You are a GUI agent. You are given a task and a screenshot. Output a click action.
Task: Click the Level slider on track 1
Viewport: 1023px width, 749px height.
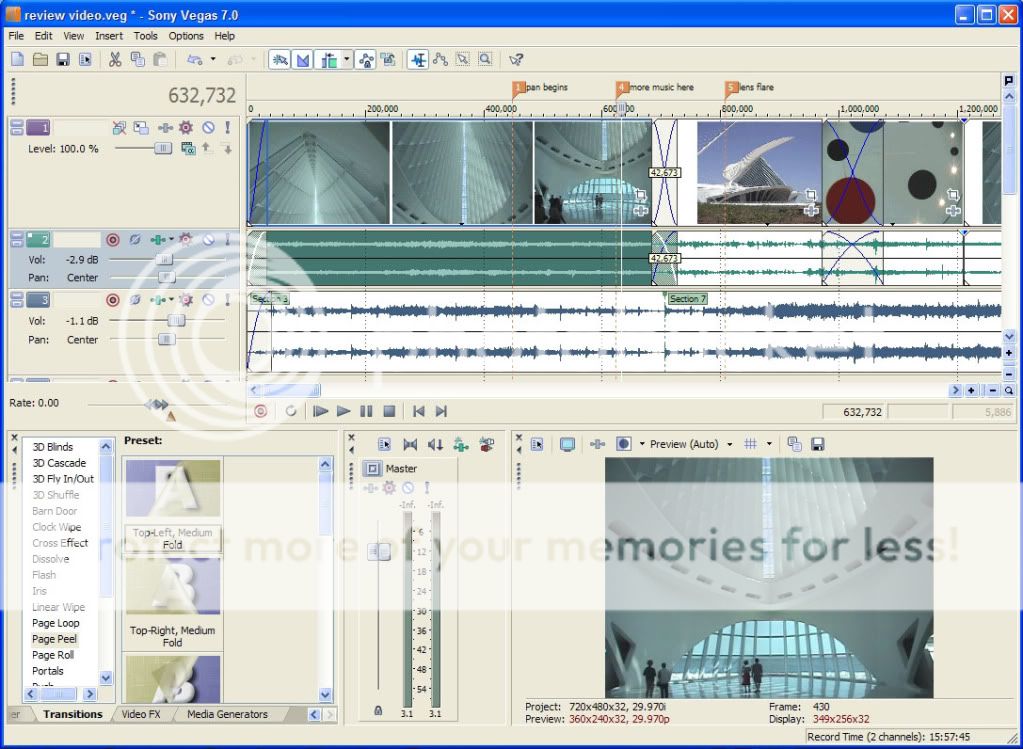163,149
